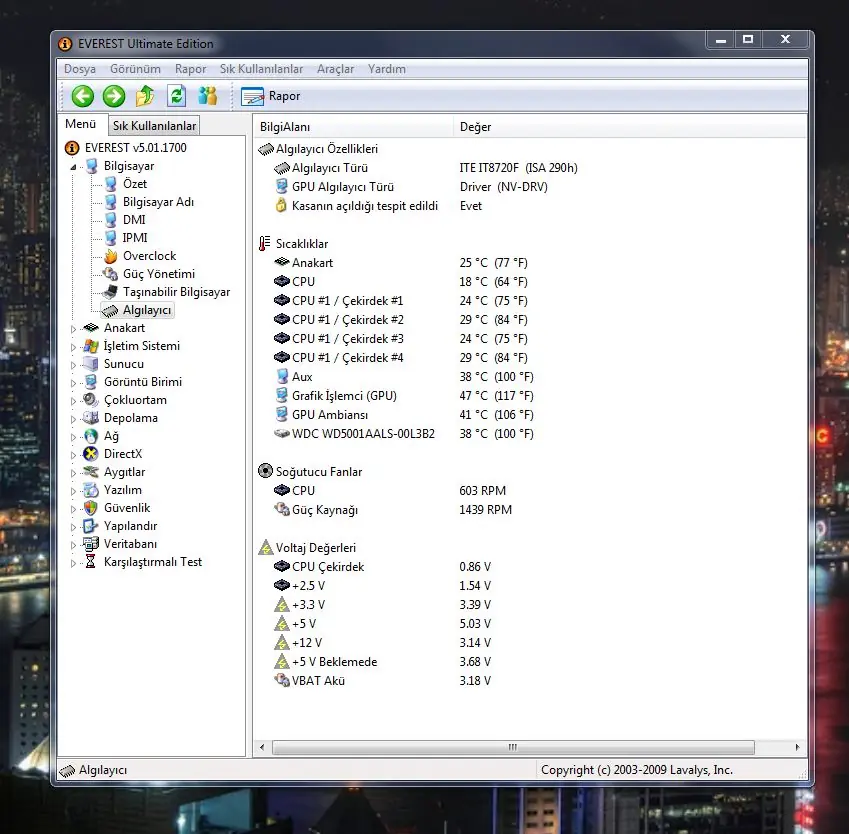Expand the İşletim Sistemi node

tap(73, 347)
